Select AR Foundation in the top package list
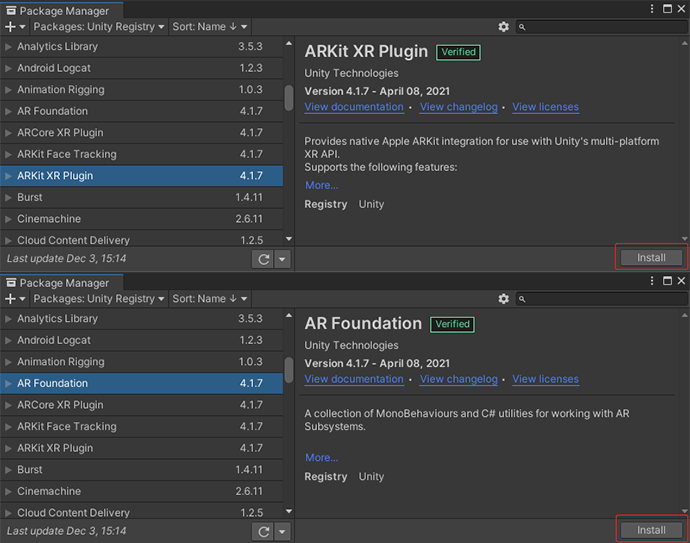 click(x=141, y=111)
